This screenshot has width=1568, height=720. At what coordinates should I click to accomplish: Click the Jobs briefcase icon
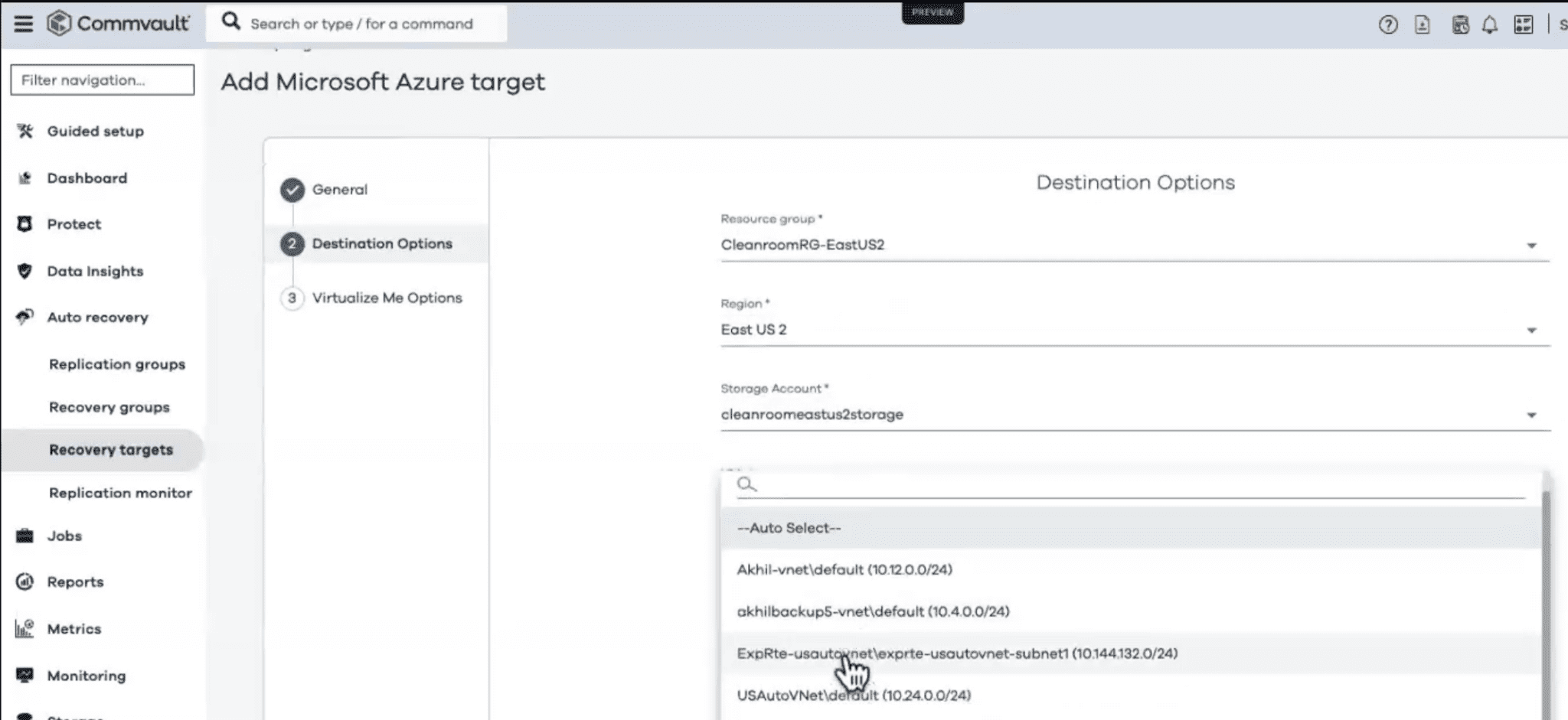point(24,536)
